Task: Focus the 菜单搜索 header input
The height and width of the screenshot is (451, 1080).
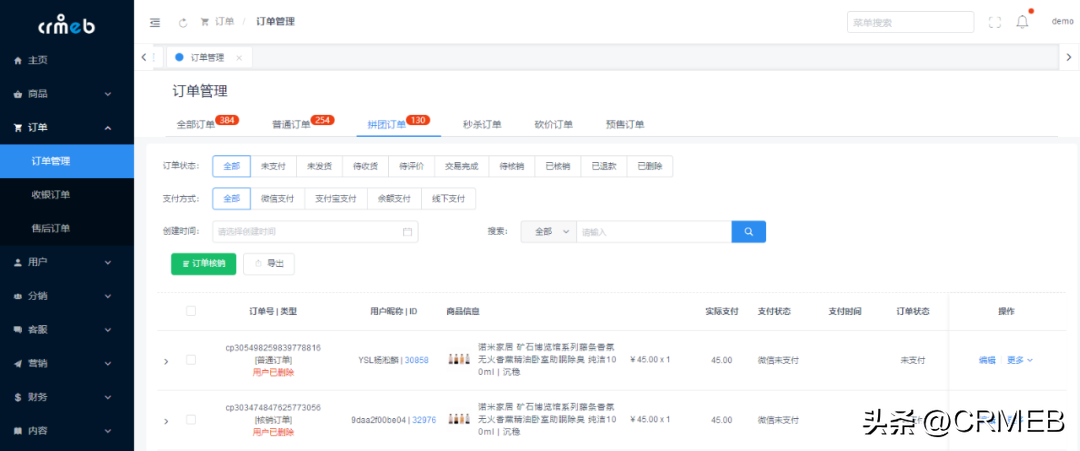Action: click(x=911, y=22)
